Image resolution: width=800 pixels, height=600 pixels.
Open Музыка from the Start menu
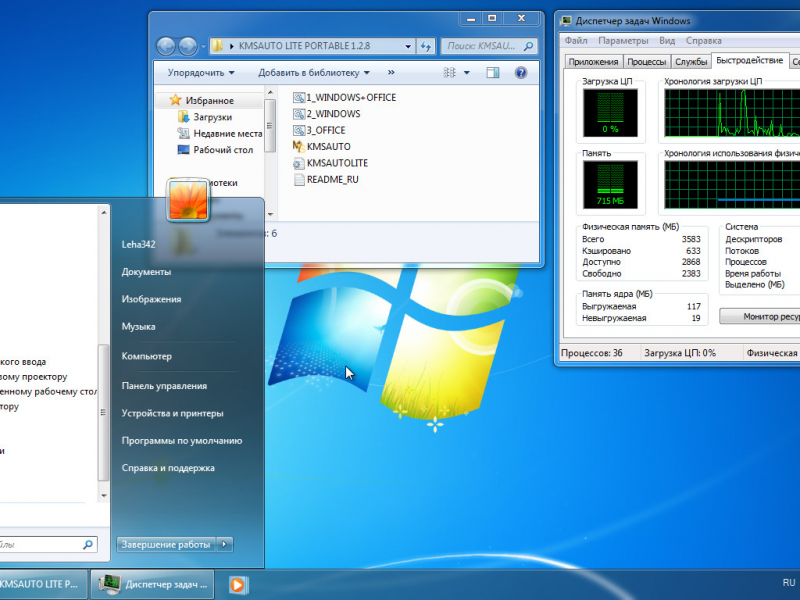[138, 327]
